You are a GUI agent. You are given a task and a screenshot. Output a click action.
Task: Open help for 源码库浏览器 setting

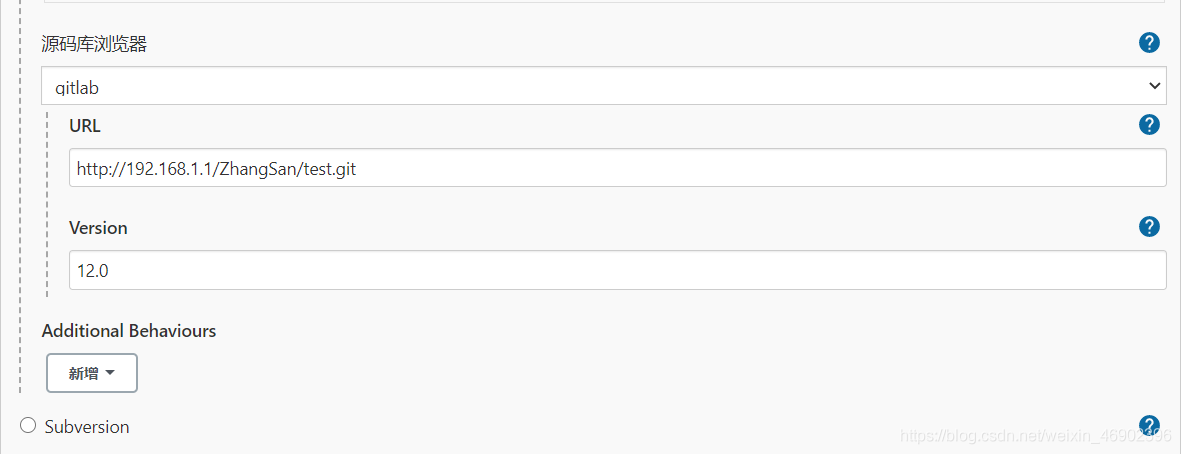[x=1149, y=42]
